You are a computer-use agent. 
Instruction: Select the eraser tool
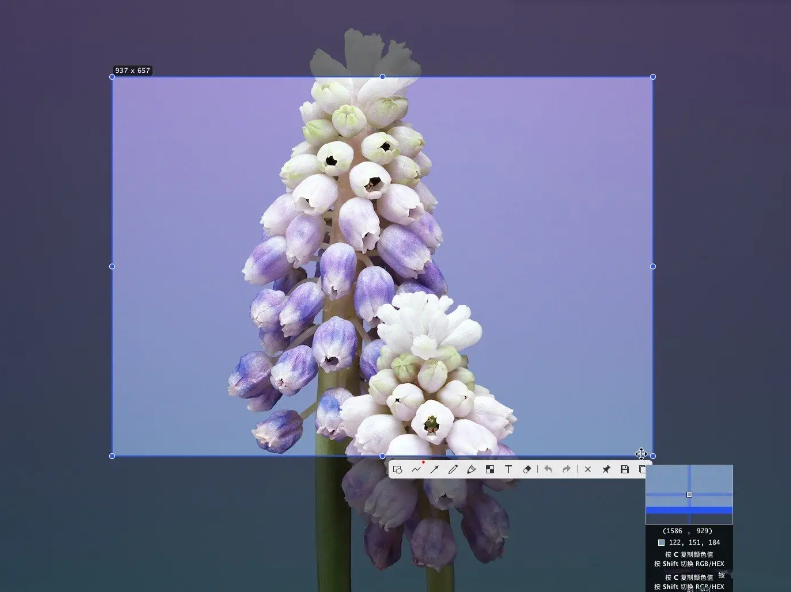point(527,469)
